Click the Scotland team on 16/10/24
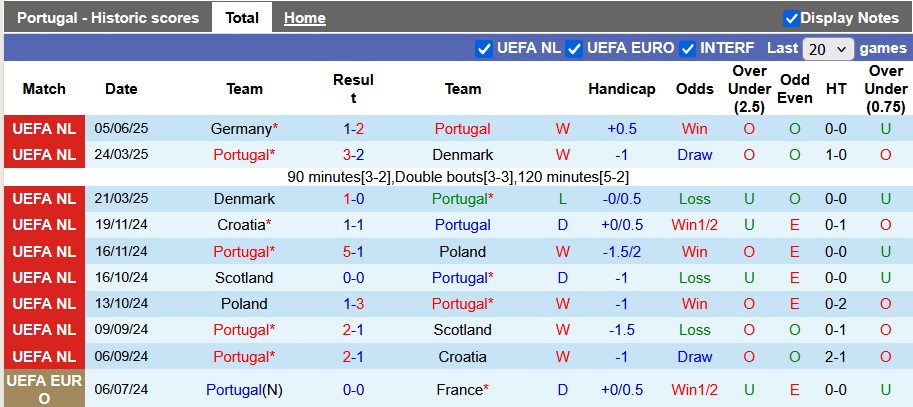Screen dimensions: 913x407 244,278
